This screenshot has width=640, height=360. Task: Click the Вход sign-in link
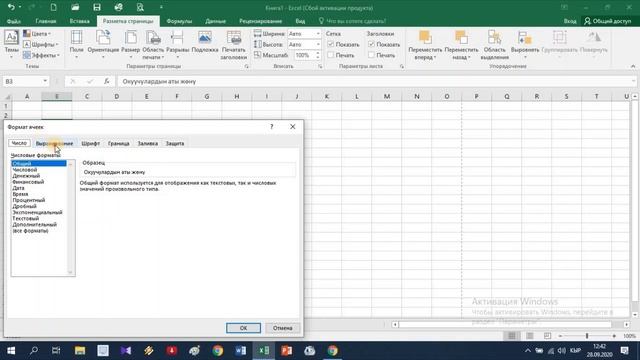tap(570, 21)
